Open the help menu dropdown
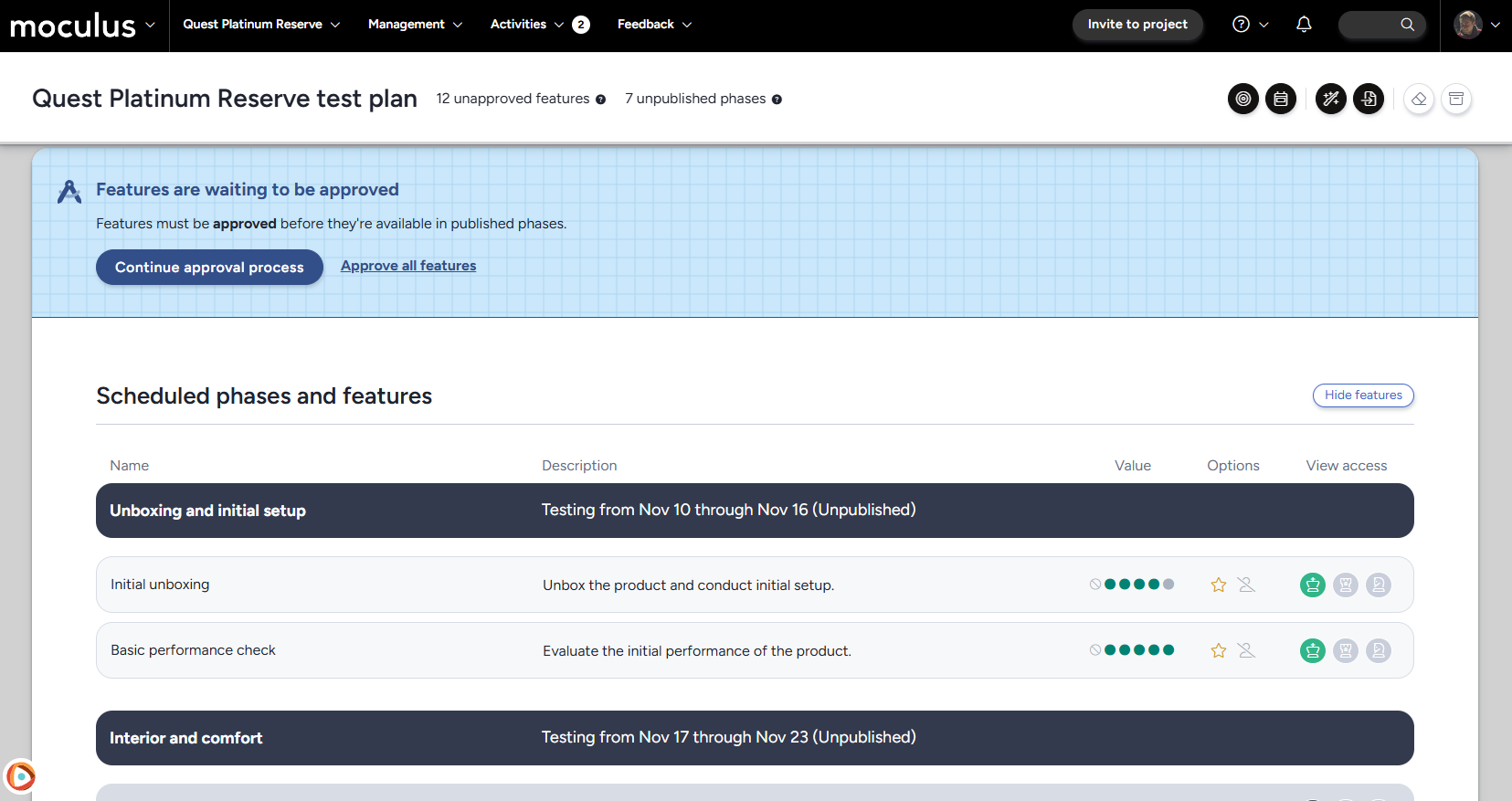The width and height of the screenshot is (1512, 801). pyautogui.click(x=1250, y=25)
